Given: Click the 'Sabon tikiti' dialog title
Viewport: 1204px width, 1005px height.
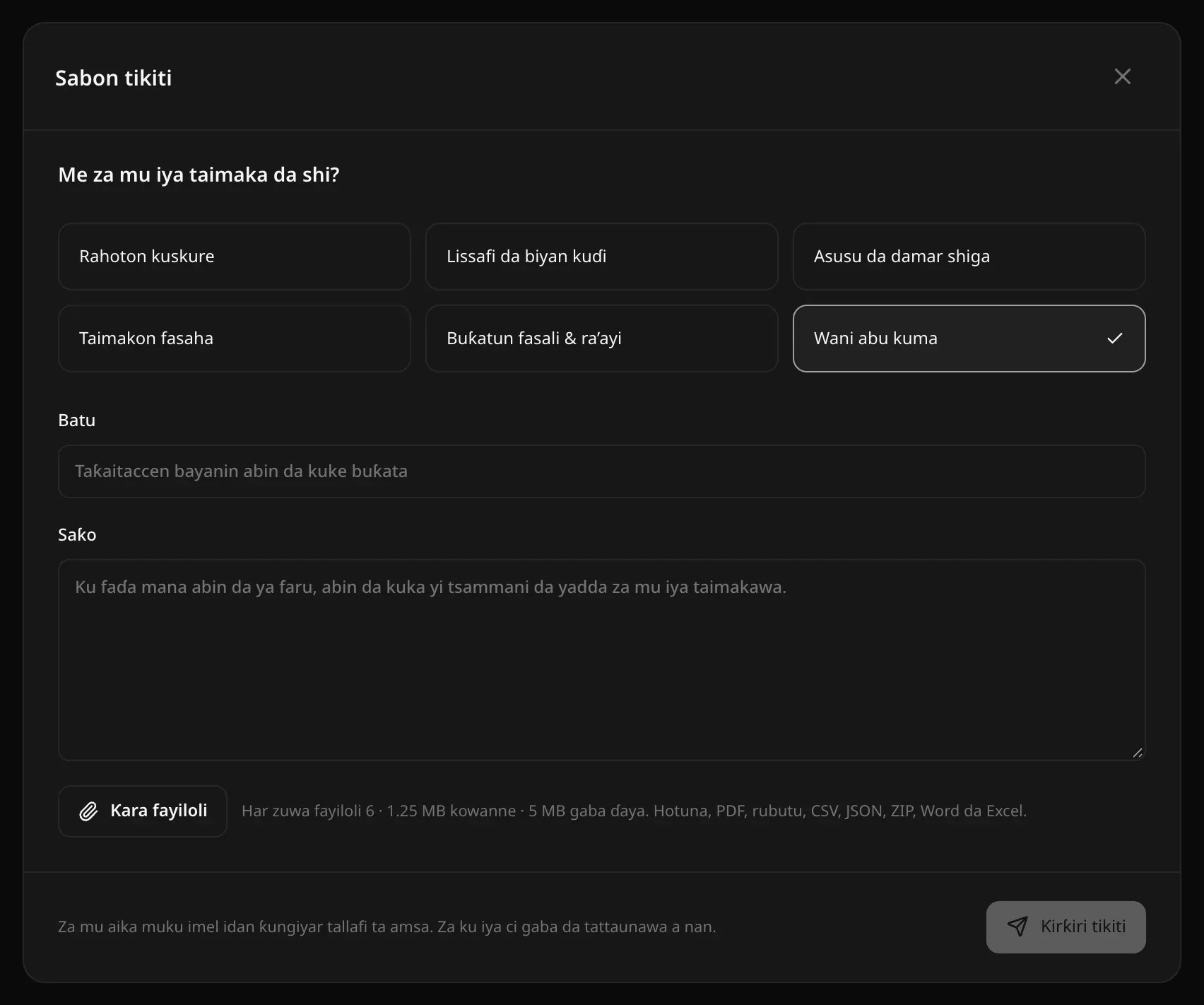Looking at the screenshot, I should click(x=114, y=78).
